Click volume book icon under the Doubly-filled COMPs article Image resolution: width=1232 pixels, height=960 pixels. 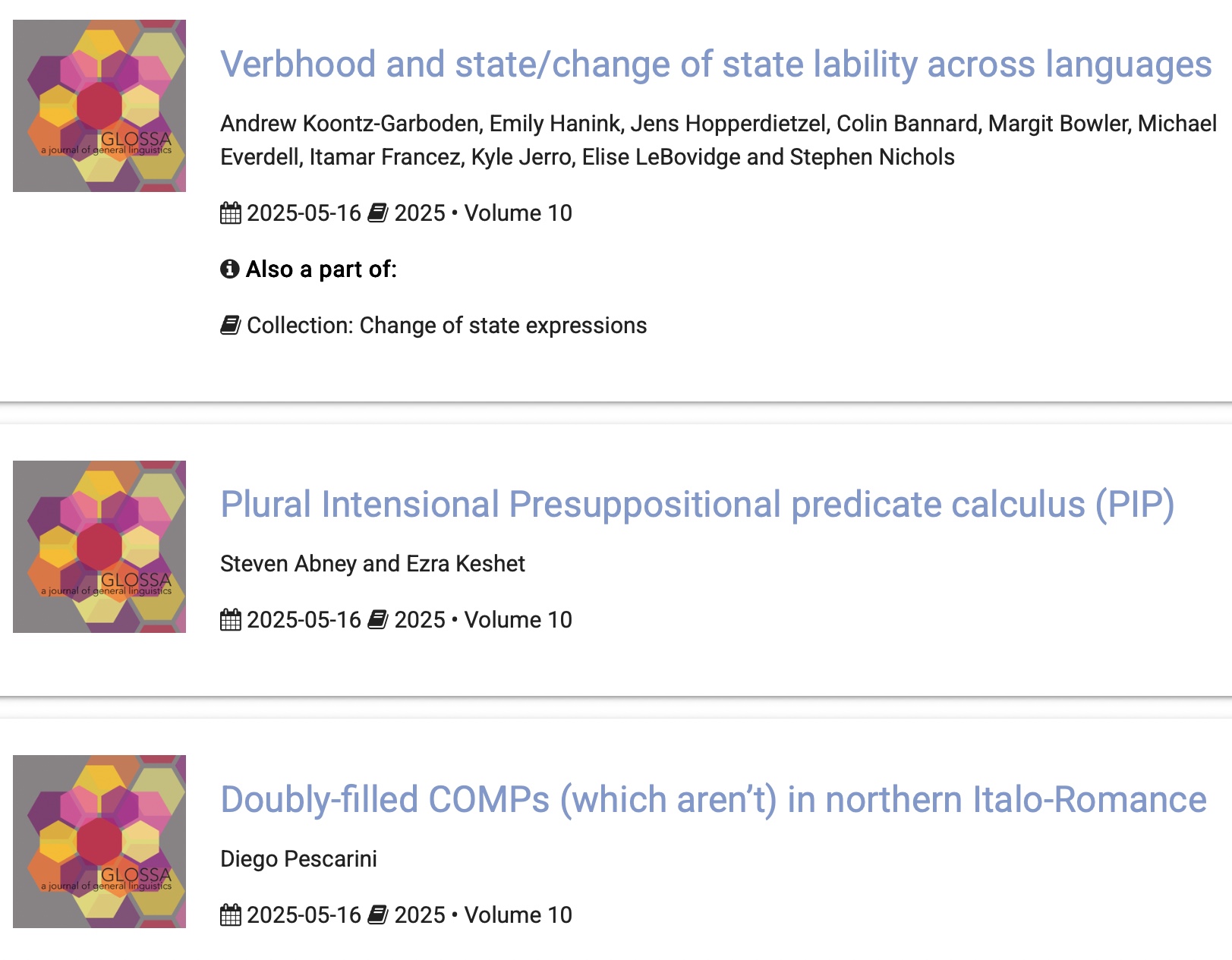(x=378, y=915)
